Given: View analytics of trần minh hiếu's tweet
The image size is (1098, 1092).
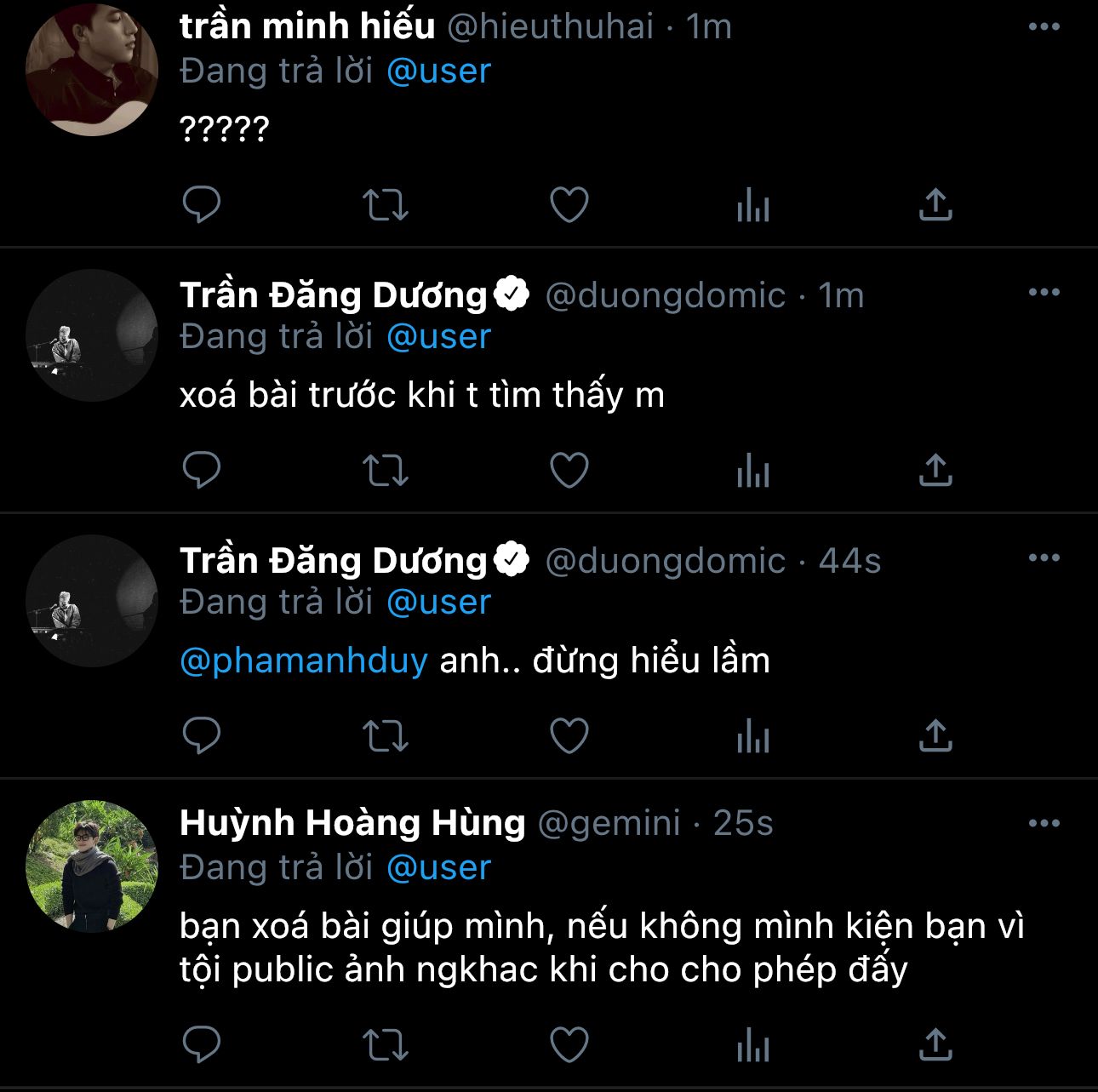Looking at the screenshot, I should coord(753,204).
